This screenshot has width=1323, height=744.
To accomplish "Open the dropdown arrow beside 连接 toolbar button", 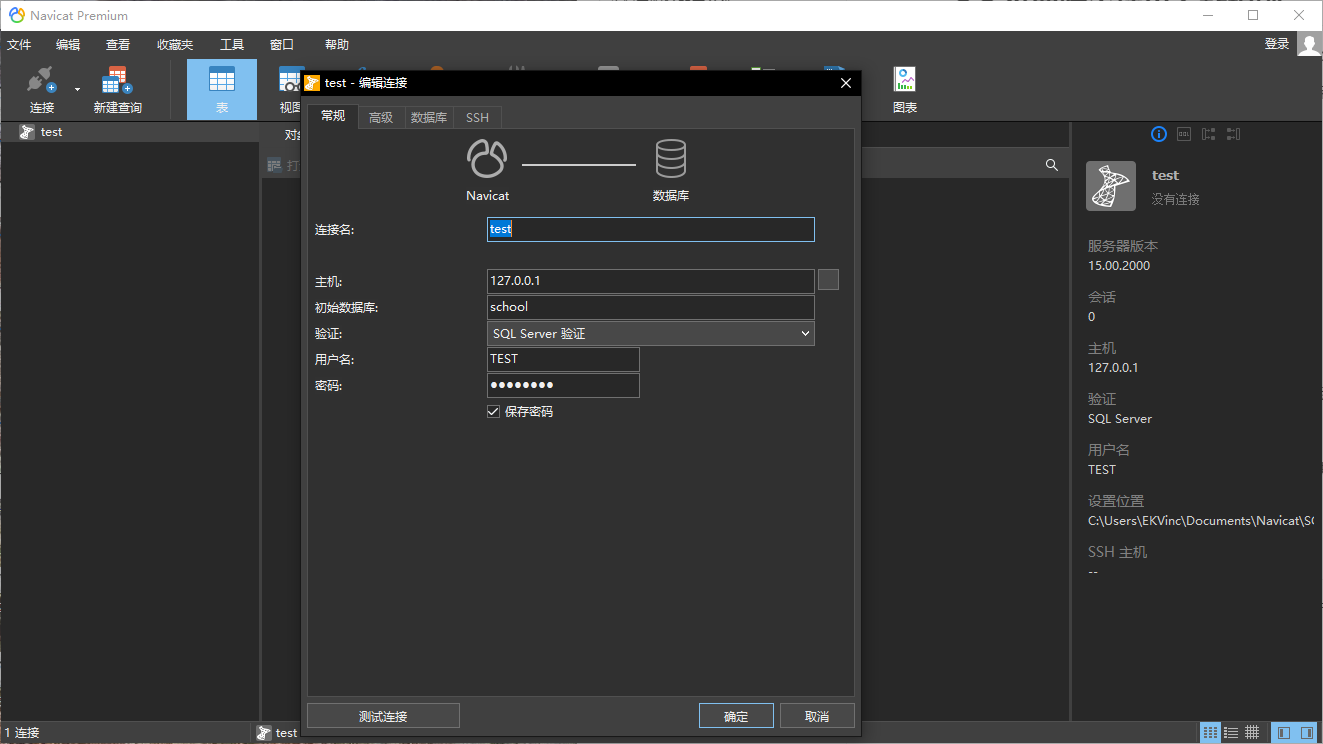I will 77,90.
